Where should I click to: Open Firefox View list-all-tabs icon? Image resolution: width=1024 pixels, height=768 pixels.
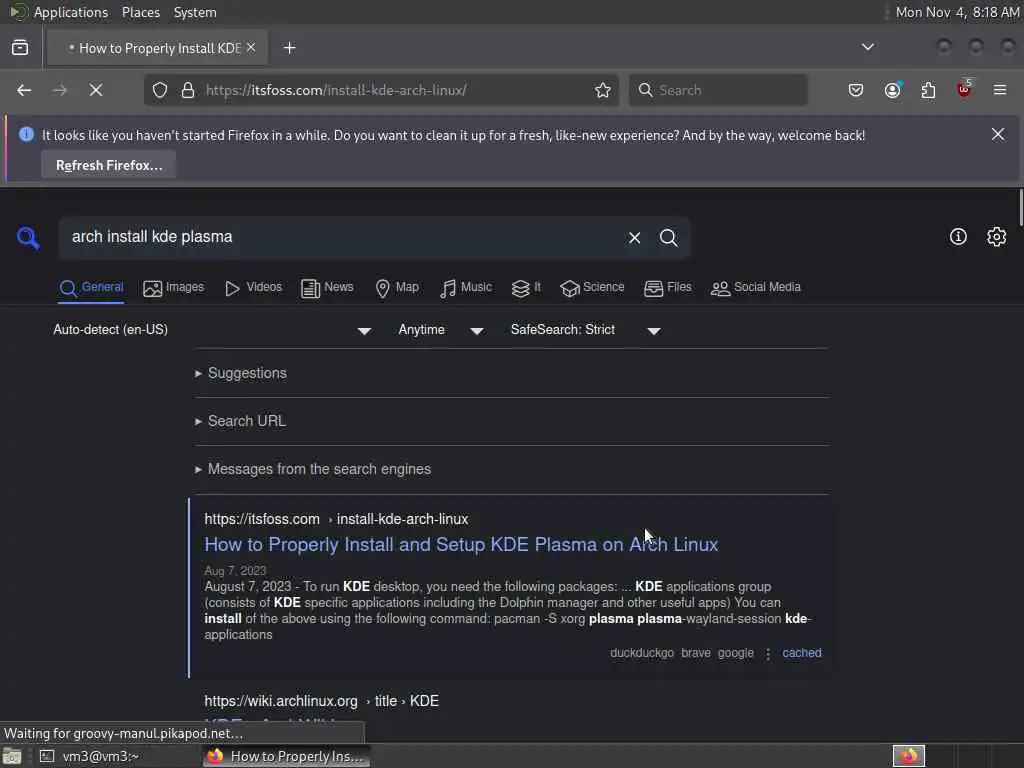coord(20,48)
